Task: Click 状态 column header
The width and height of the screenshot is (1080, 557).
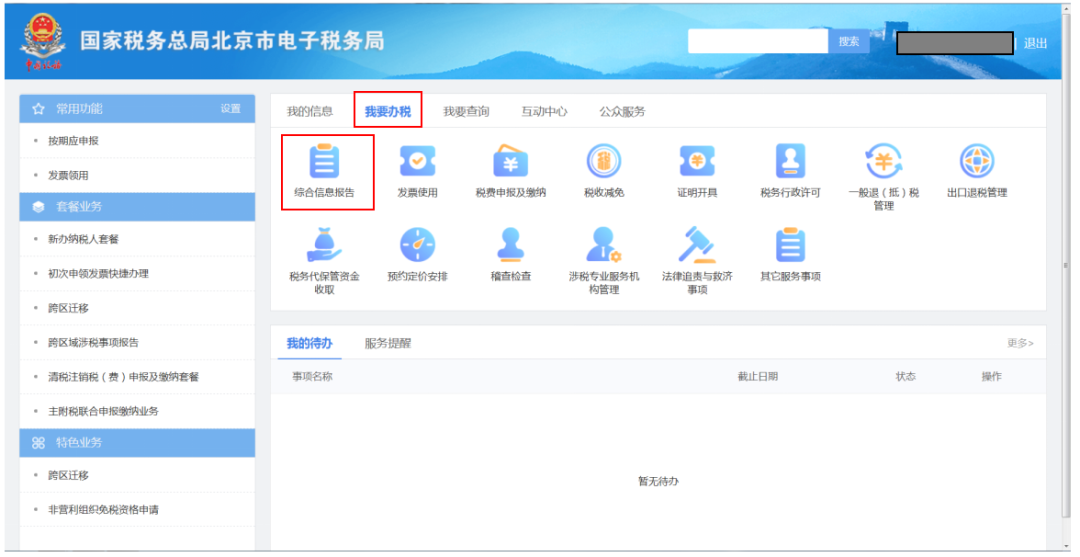Action: [x=905, y=376]
